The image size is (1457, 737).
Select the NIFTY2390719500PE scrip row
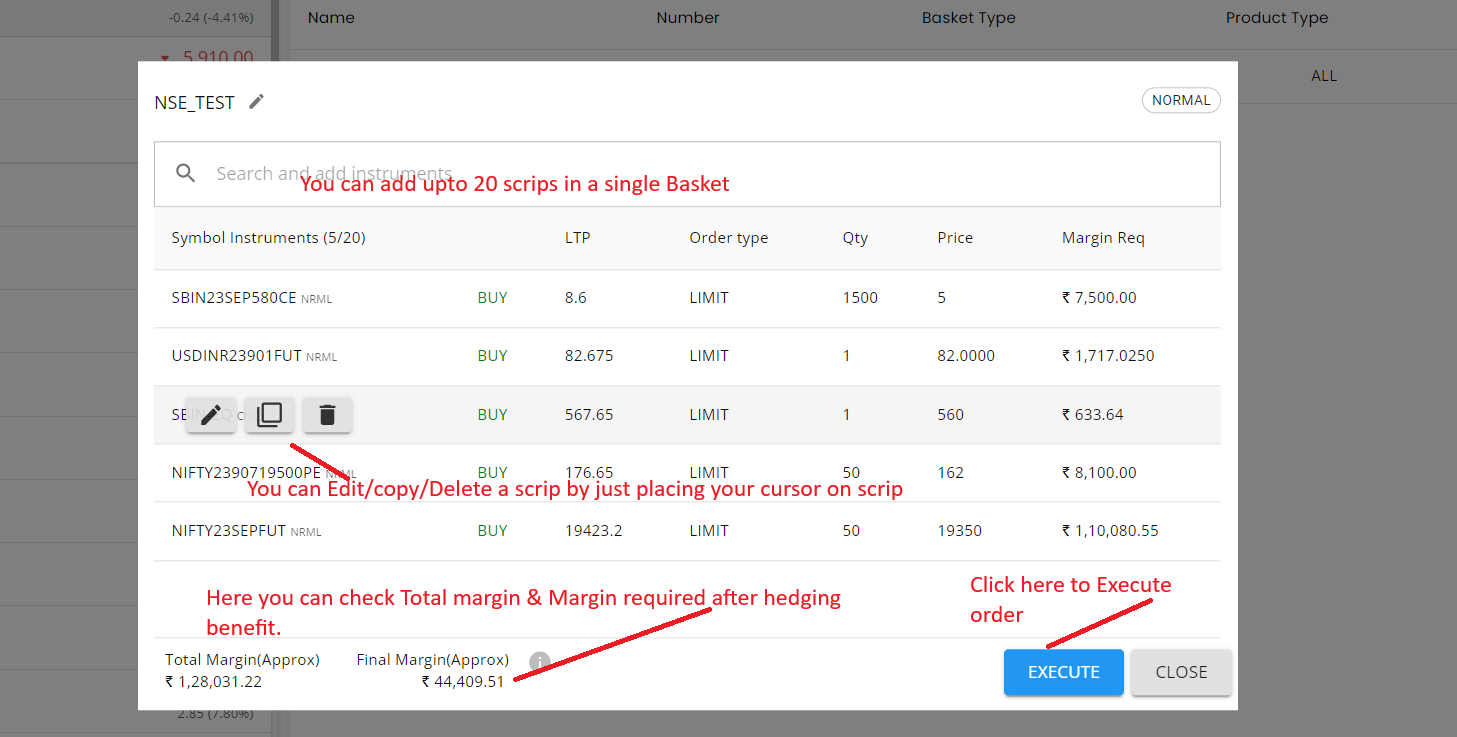coord(246,472)
